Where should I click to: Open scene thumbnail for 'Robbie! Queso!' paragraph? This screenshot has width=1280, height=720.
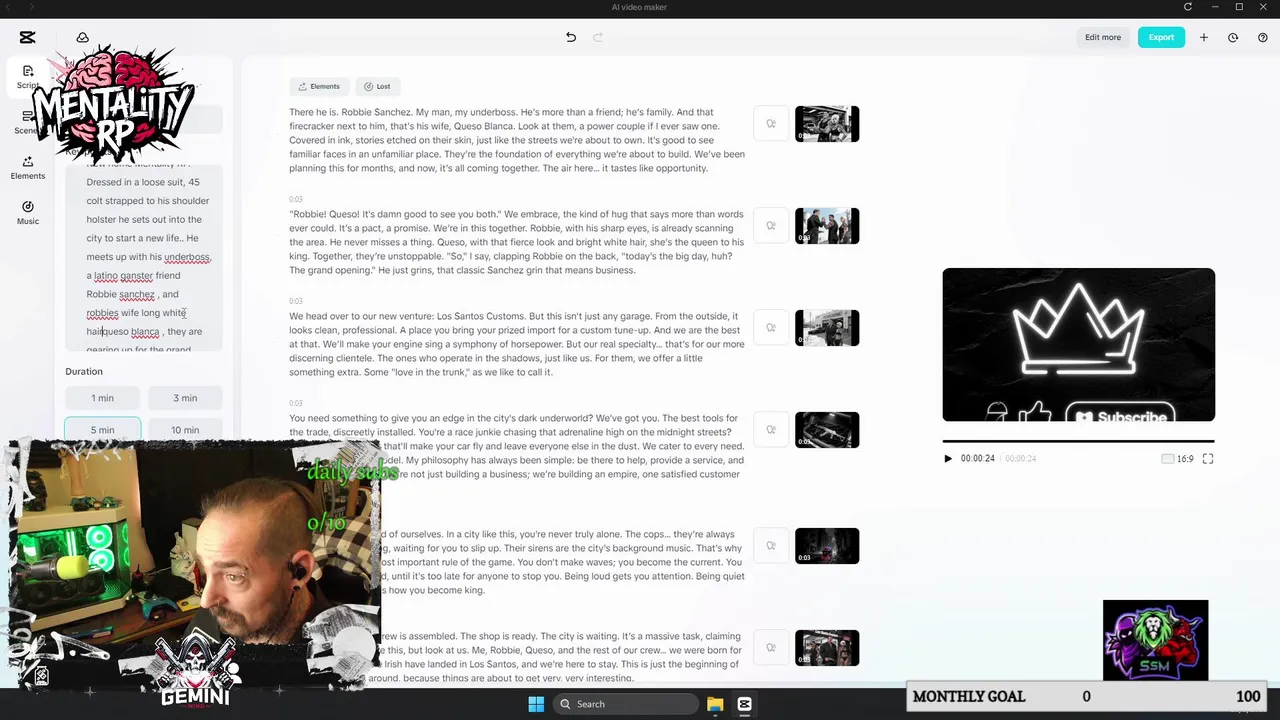click(x=827, y=226)
